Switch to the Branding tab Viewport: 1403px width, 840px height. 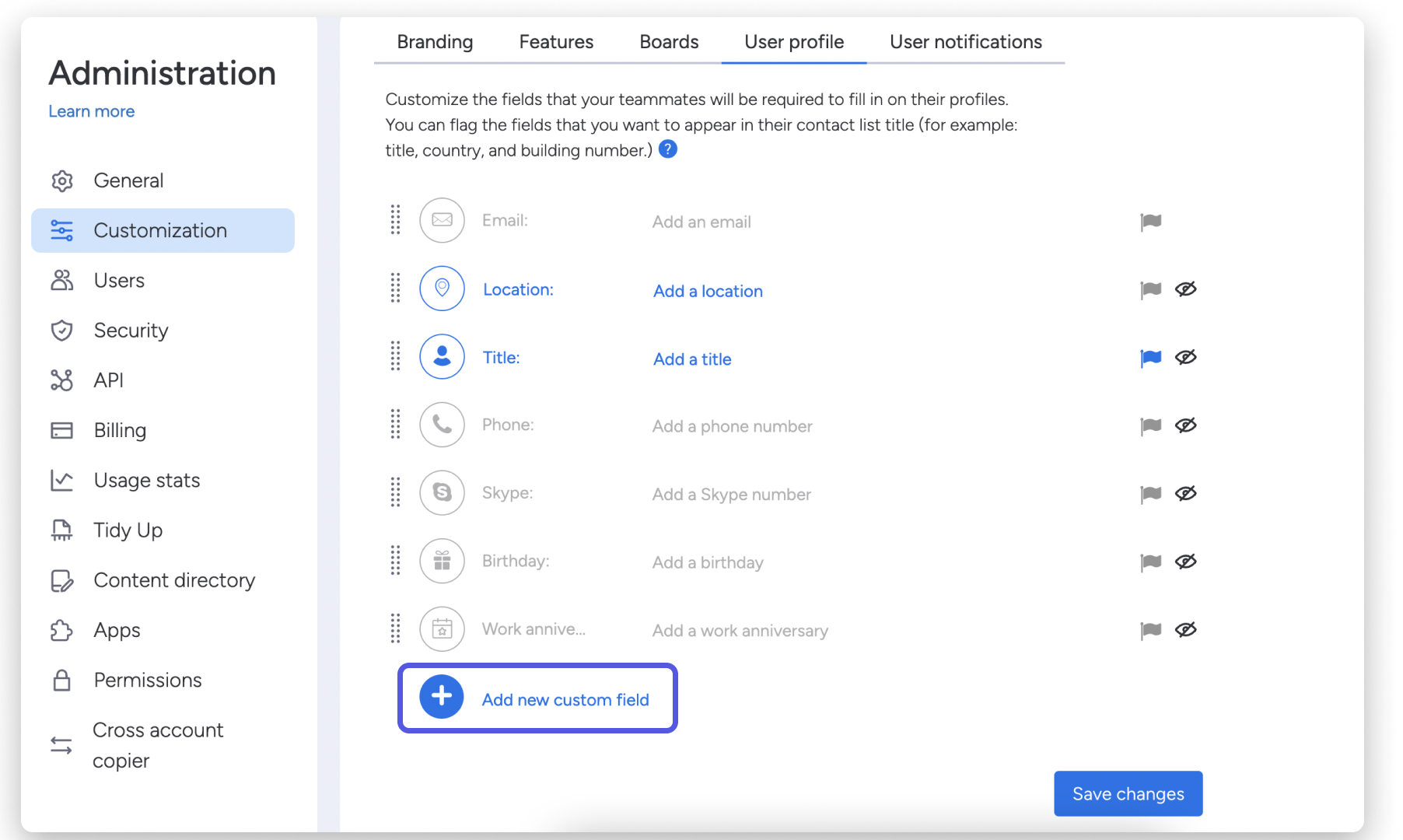coord(435,42)
